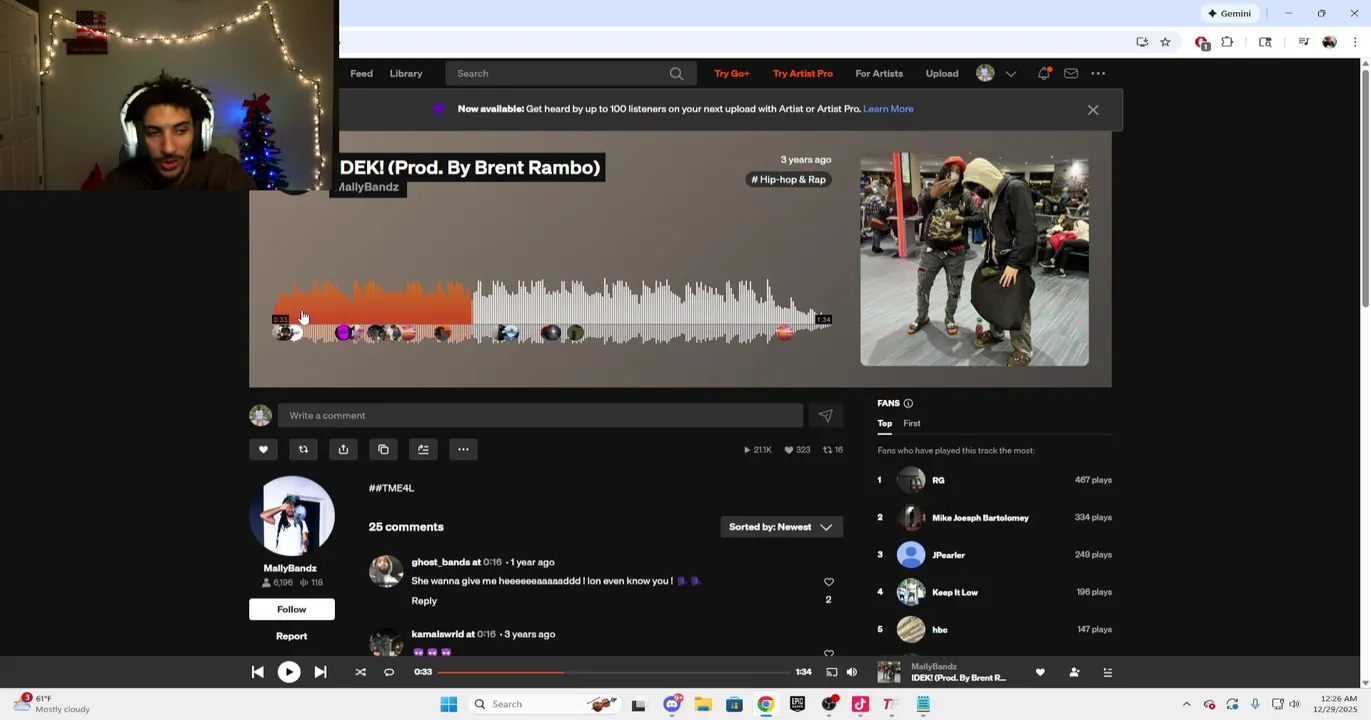Open the Feed page
This screenshot has width=1371, height=720.
pyautogui.click(x=361, y=73)
